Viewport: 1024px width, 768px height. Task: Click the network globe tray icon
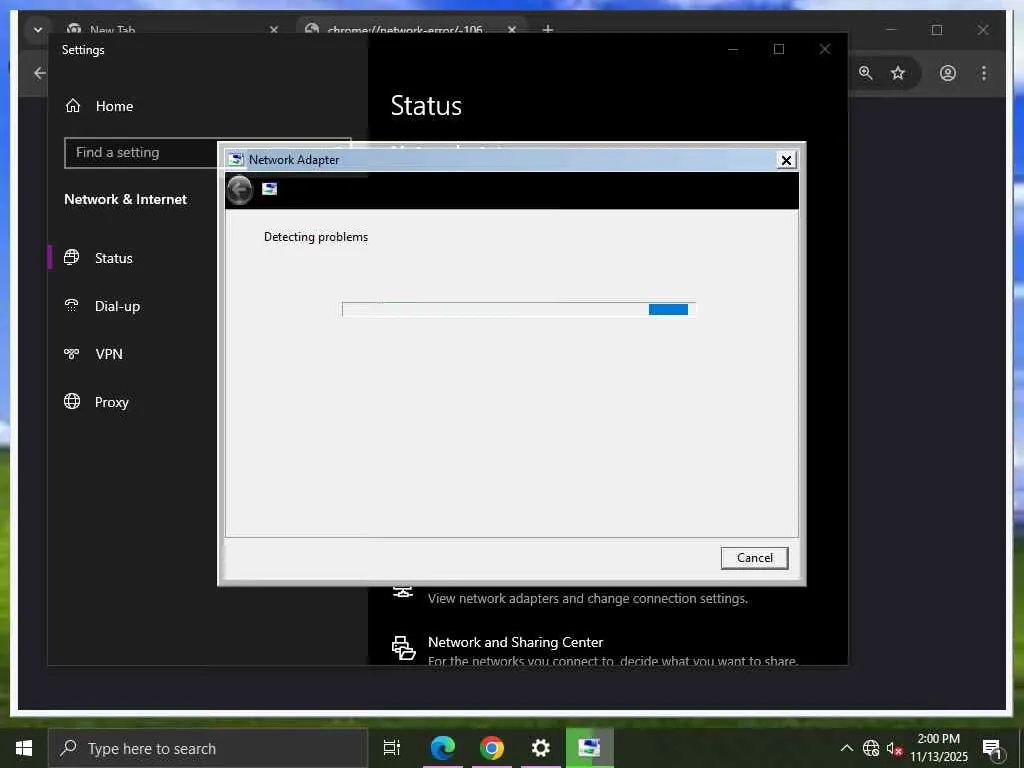871,748
